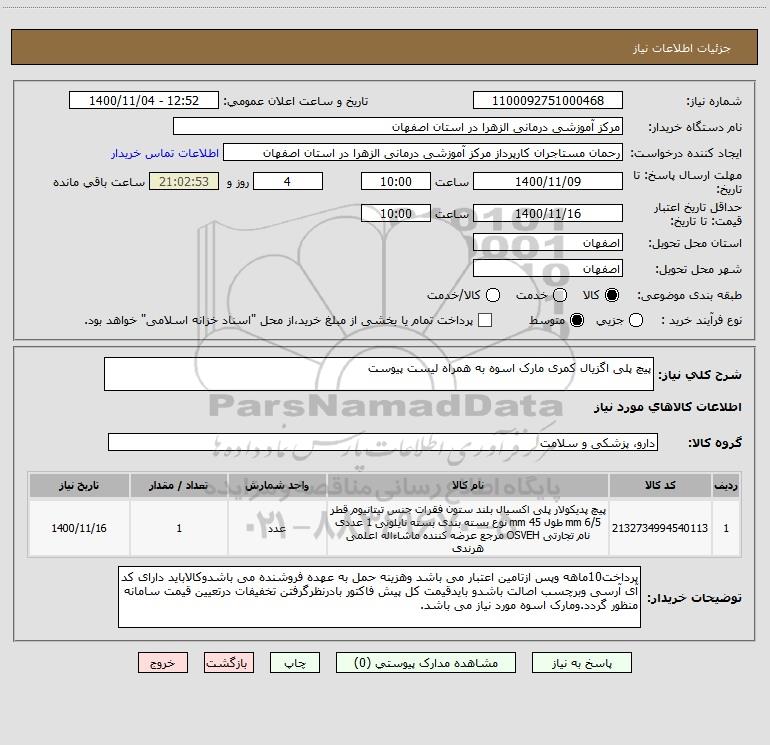Toggle the اسناد خزانه اسلامی payment checkbox
The image size is (770, 745).
click(485, 320)
